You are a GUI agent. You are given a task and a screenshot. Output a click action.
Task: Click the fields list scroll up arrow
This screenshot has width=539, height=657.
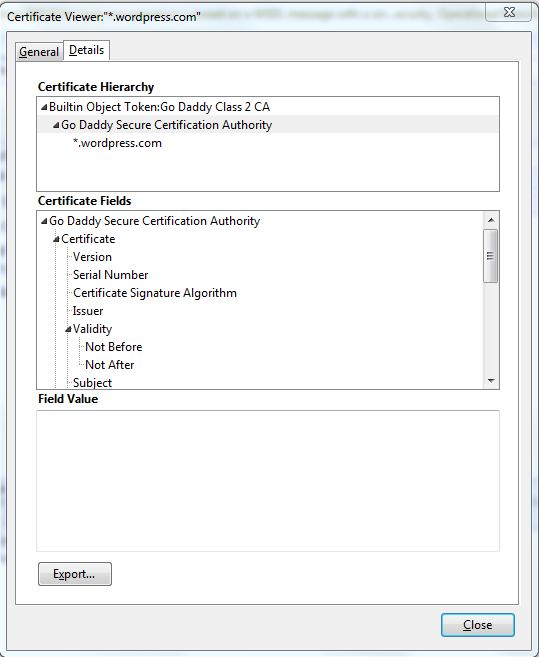tap(491, 220)
